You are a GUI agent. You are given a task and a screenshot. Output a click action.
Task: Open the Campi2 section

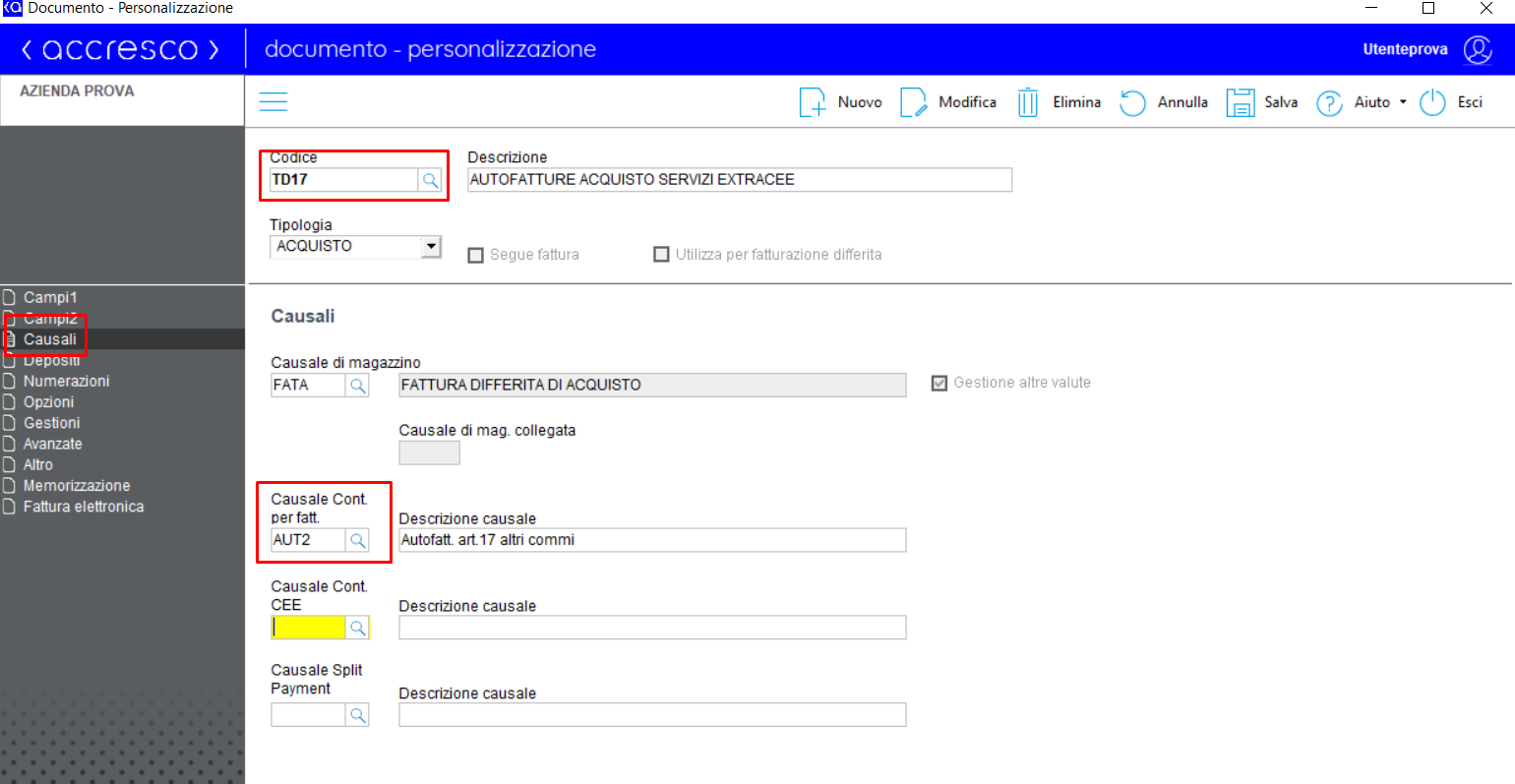[x=50, y=318]
